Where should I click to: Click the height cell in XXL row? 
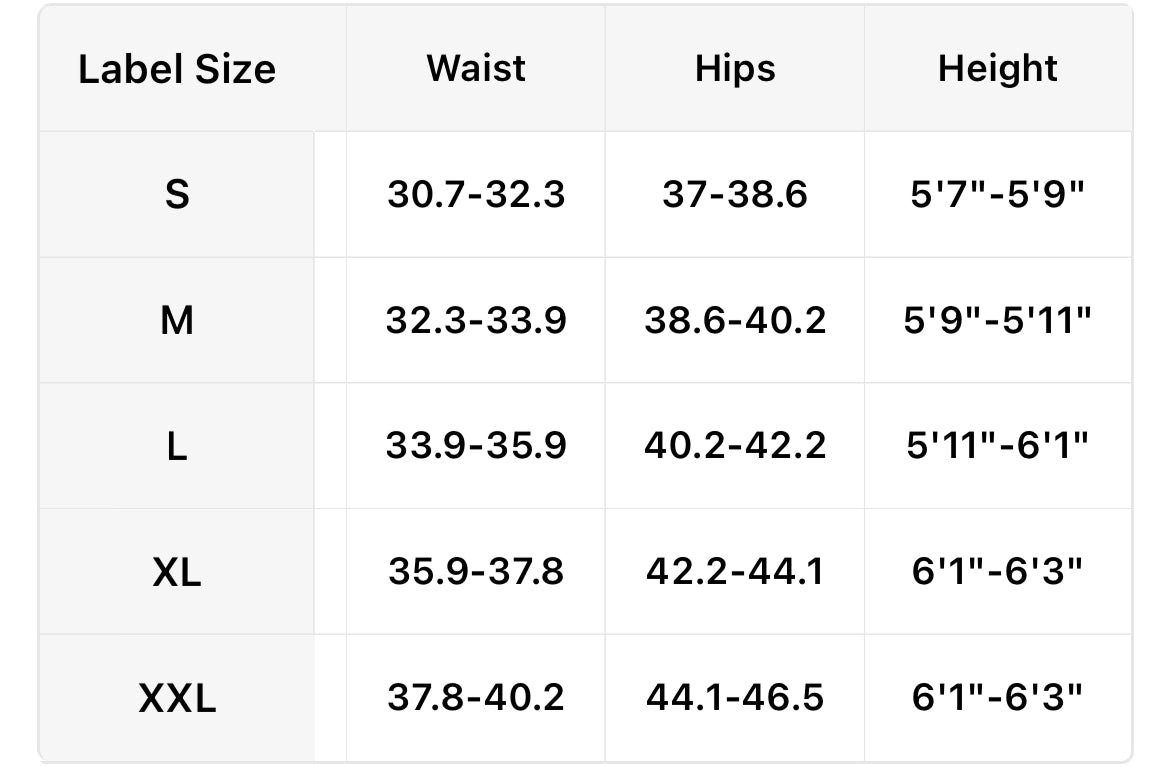coord(997,698)
